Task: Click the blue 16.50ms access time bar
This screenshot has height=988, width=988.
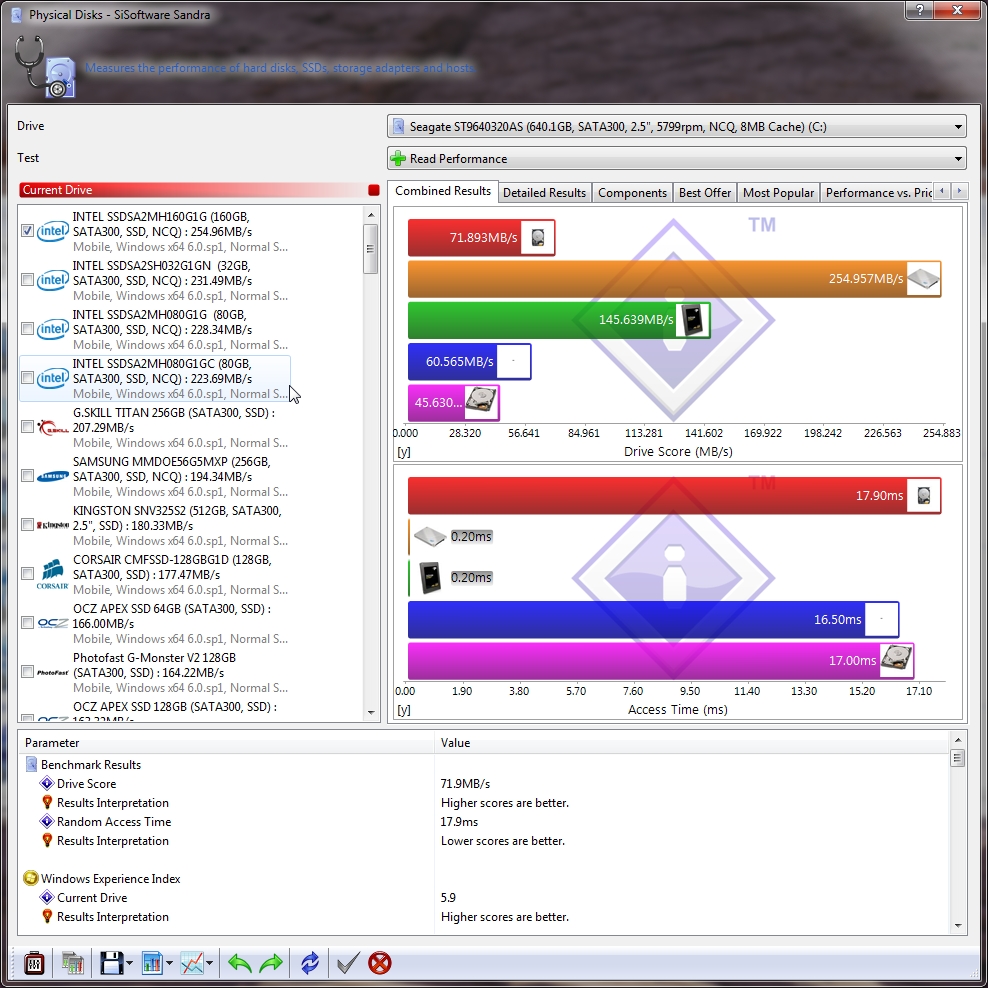Action: 653,619
